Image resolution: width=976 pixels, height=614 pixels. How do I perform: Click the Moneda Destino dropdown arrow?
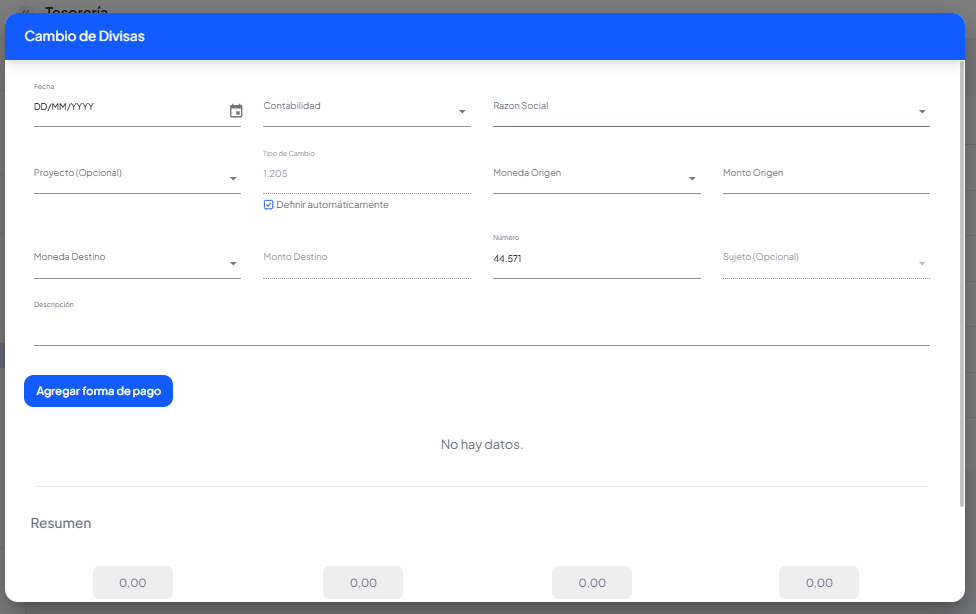click(x=233, y=264)
